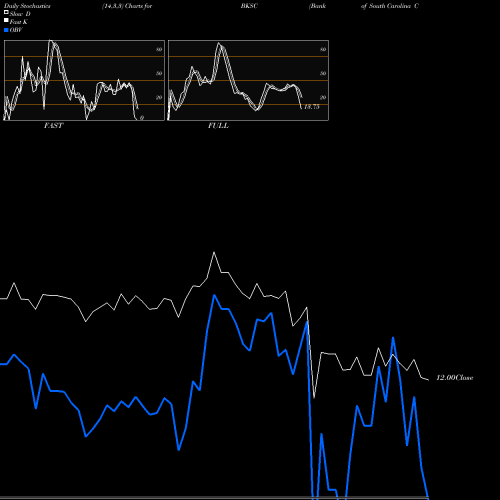
Task: Click the 80 level label in FAST chart
Action: 159,49
